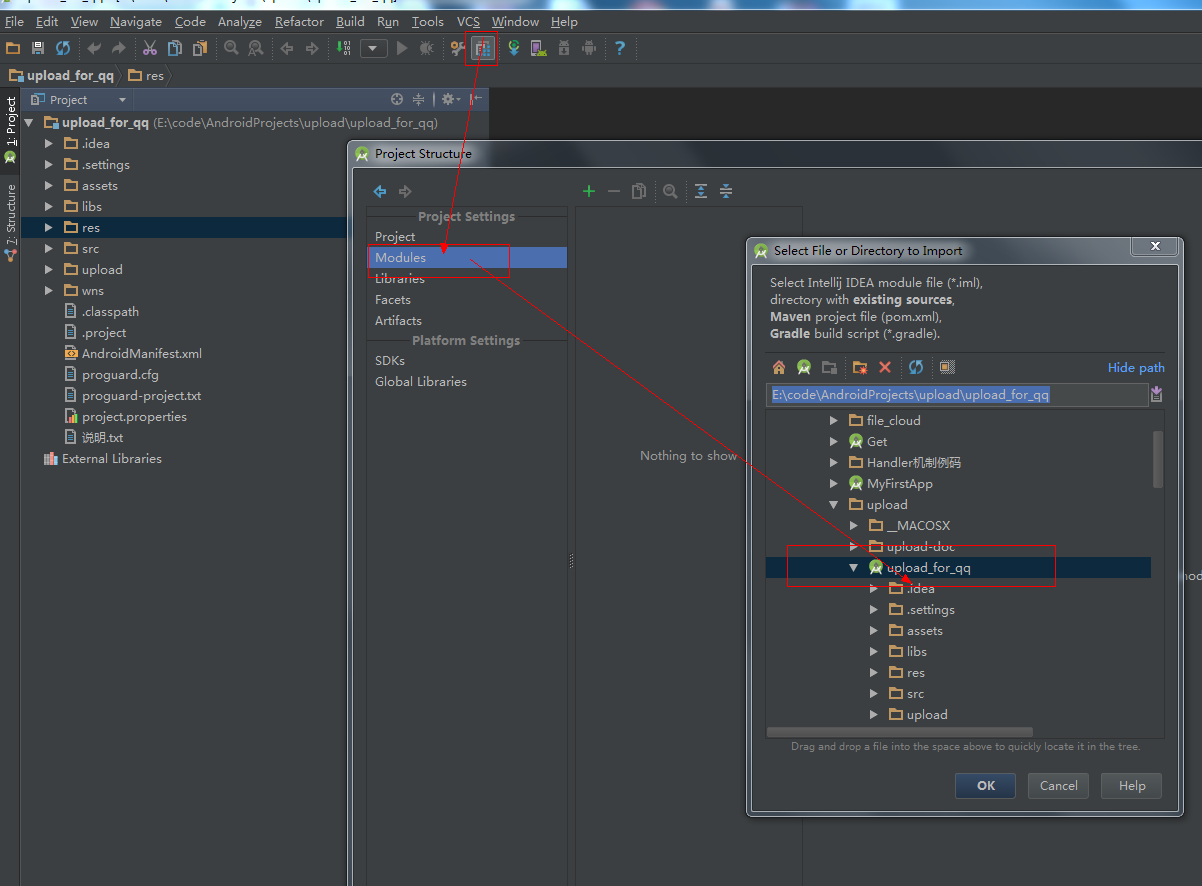Click the Redo arrow icon

[119, 48]
